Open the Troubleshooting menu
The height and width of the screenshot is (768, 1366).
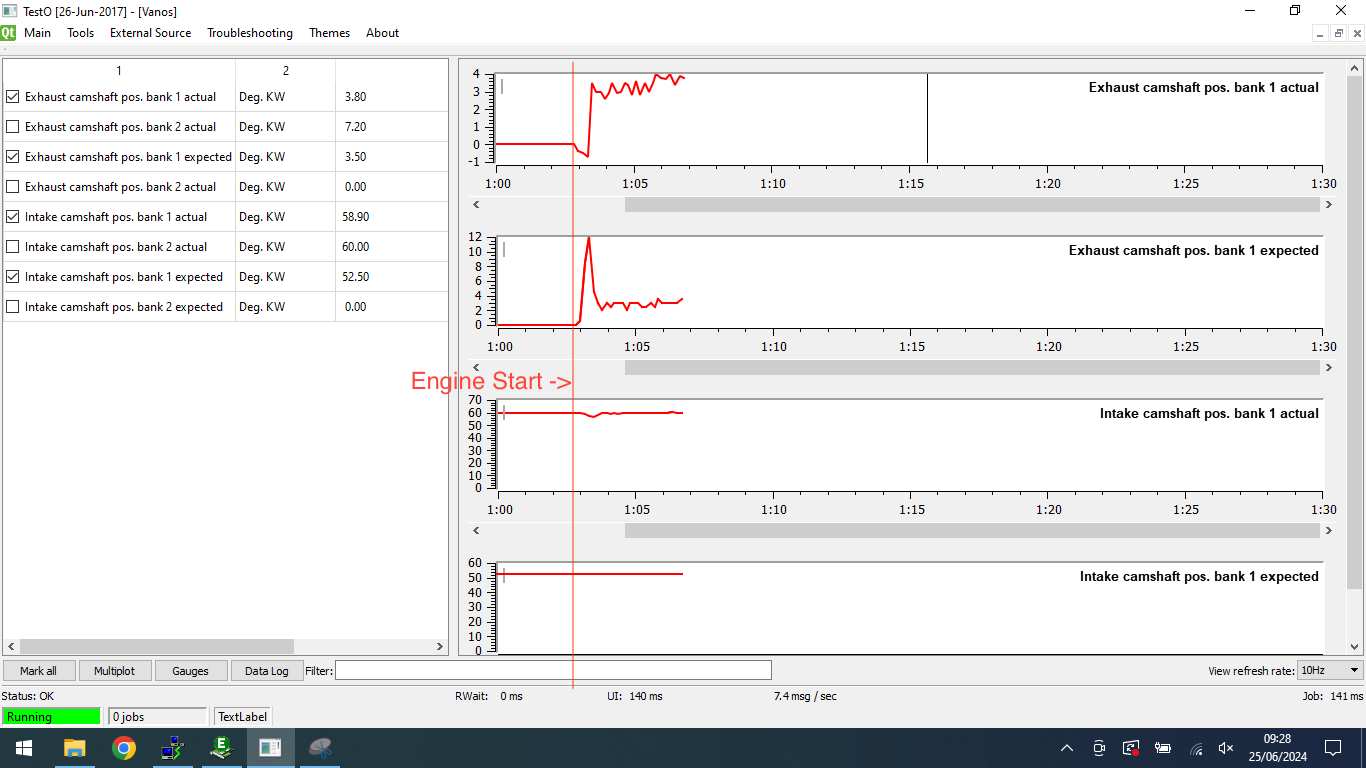pyautogui.click(x=250, y=33)
